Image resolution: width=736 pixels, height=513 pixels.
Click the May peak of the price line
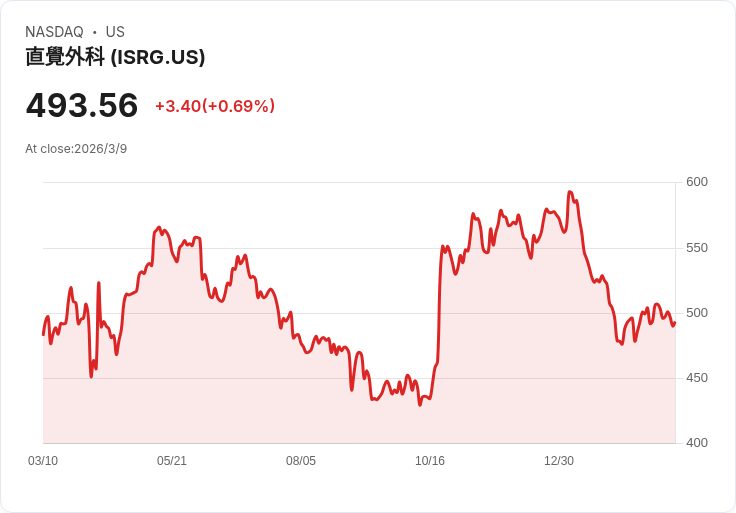[159, 227]
